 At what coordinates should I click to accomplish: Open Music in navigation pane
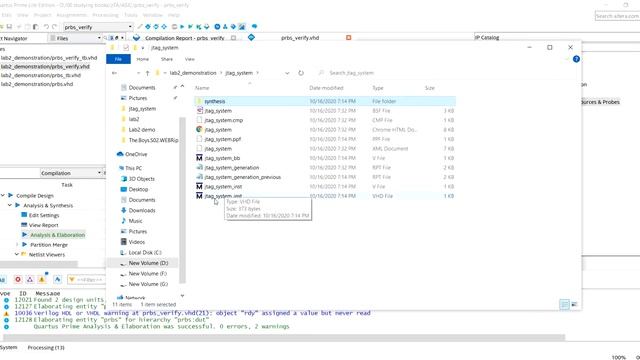(135, 221)
